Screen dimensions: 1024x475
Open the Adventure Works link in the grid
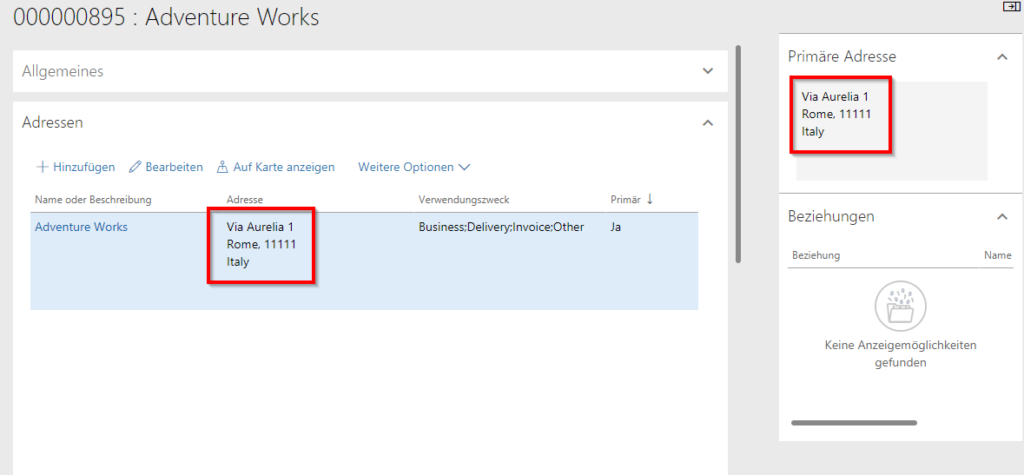(x=81, y=227)
